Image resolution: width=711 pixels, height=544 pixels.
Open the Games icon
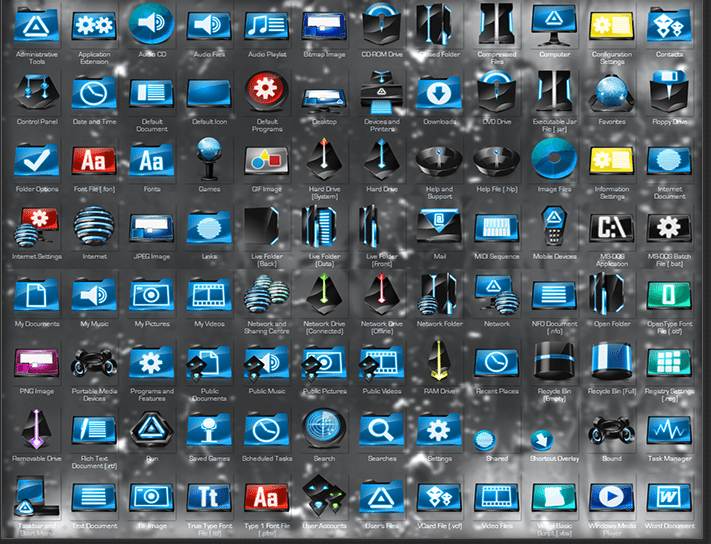click(209, 159)
